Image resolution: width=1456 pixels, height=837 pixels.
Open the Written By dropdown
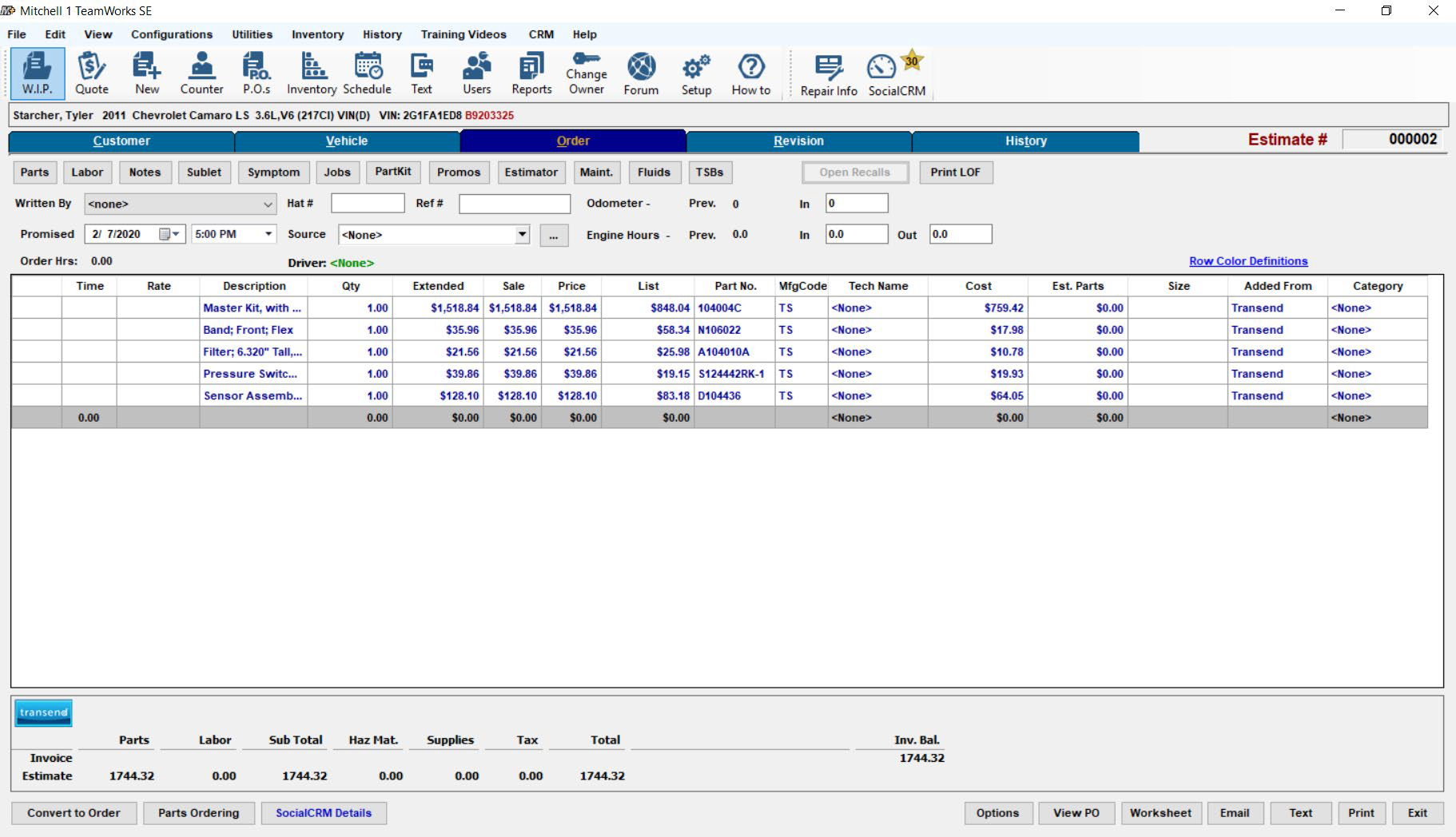pyautogui.click(x=269, y=204)
